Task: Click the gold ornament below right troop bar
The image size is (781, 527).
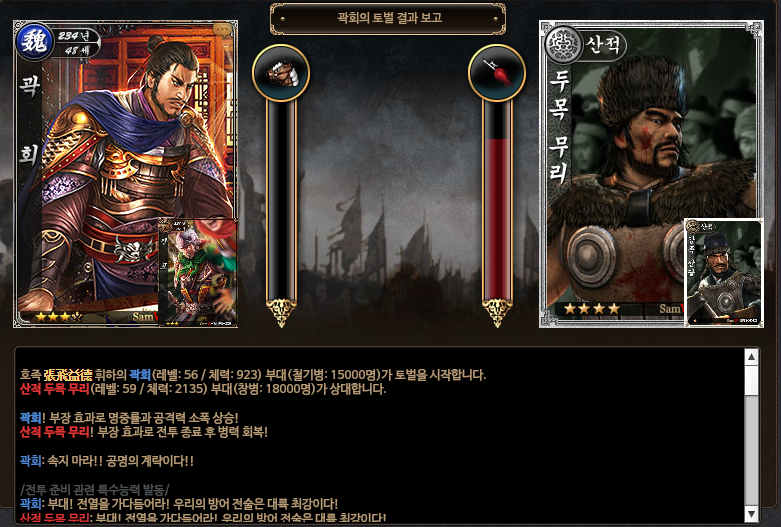Action: click(x=497, y=312)
